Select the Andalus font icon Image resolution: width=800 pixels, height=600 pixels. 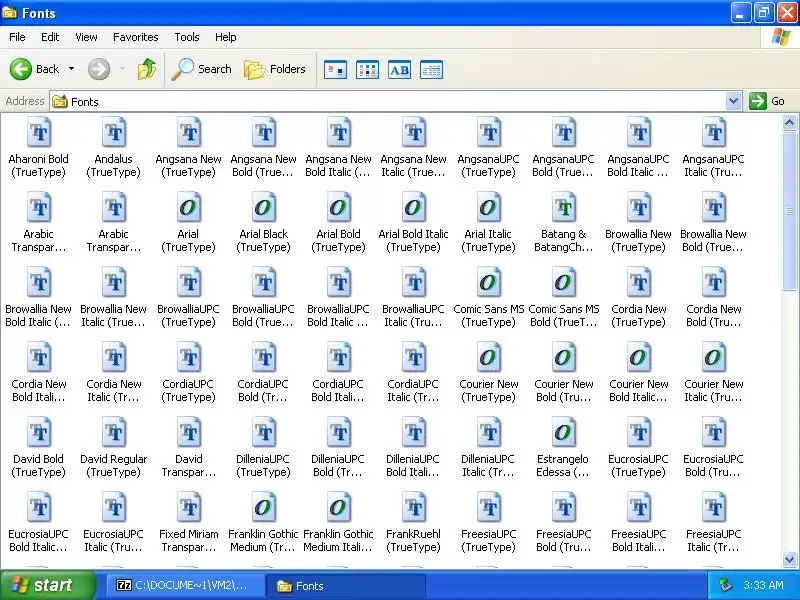pyautogui.click(x=114, y=133)
